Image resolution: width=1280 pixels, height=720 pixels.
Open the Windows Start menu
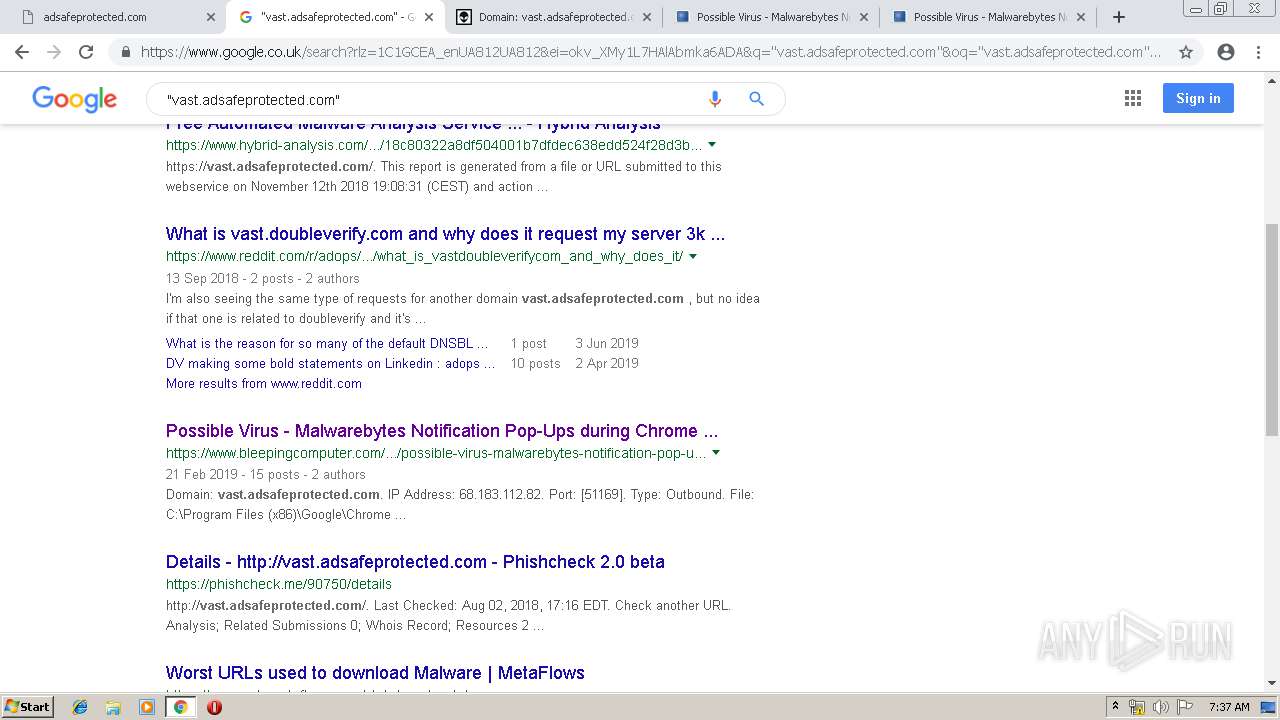(28, 706)
